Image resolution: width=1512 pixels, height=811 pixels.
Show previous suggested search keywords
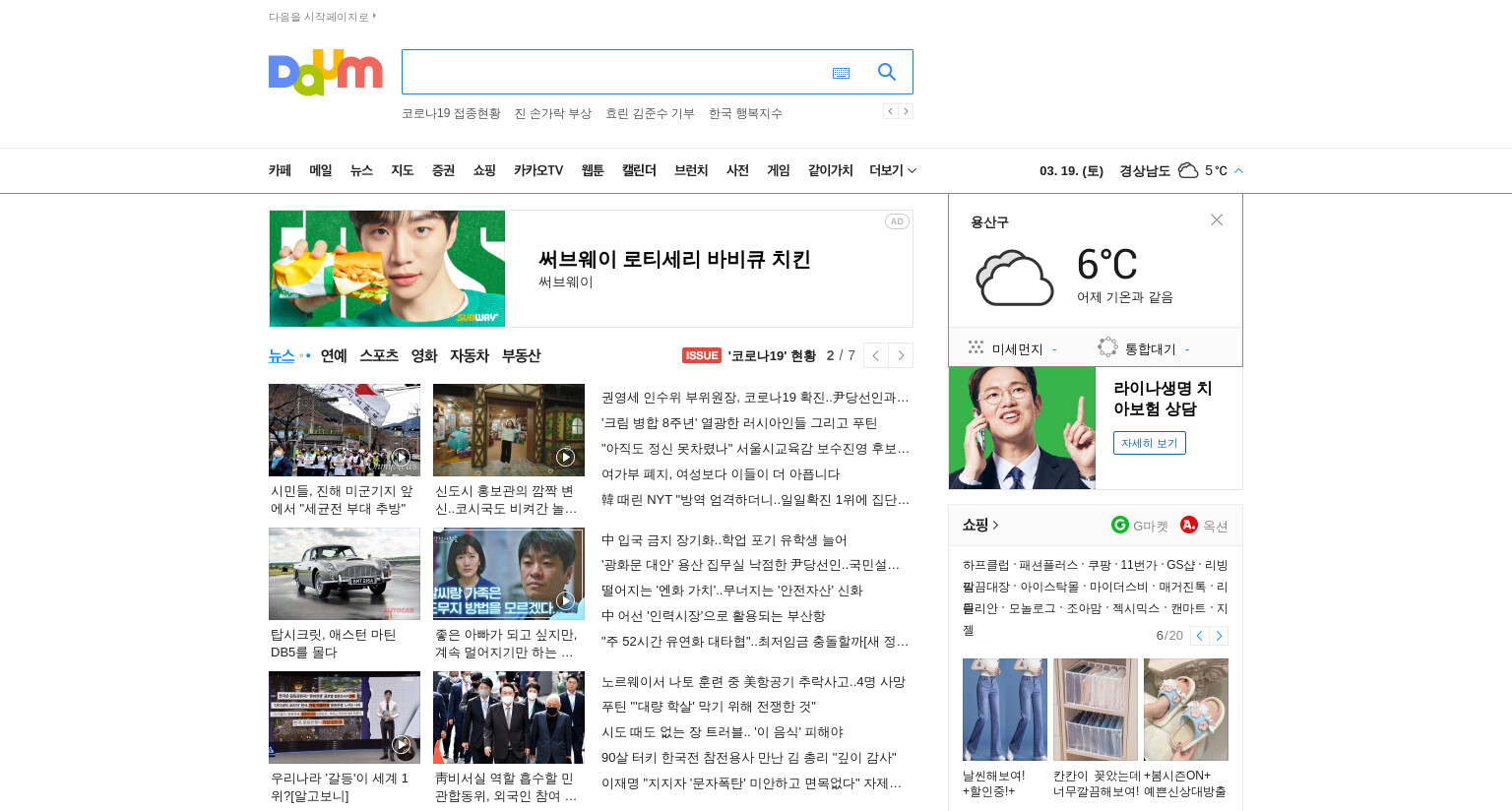[890, 111]
